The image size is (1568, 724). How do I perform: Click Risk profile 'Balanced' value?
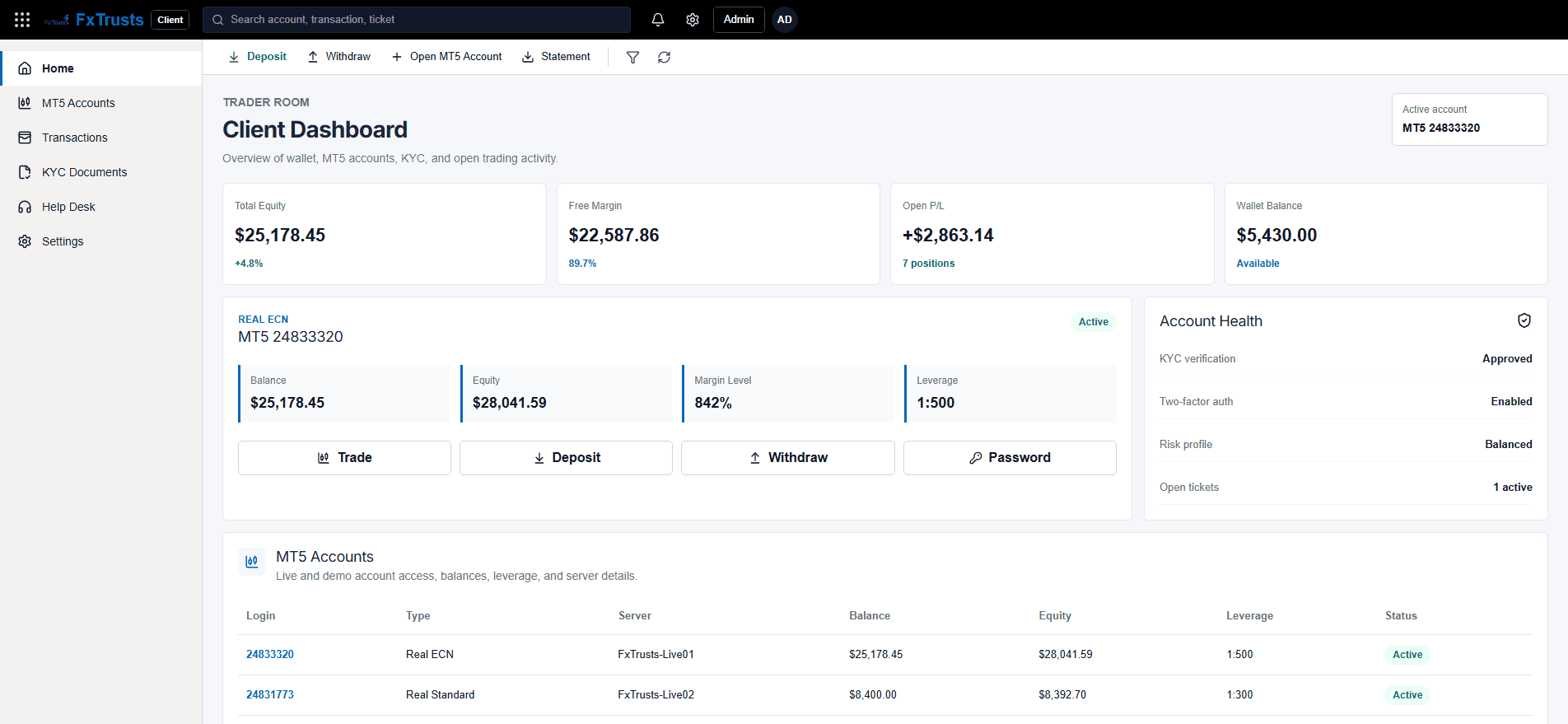pos(1509,445)
